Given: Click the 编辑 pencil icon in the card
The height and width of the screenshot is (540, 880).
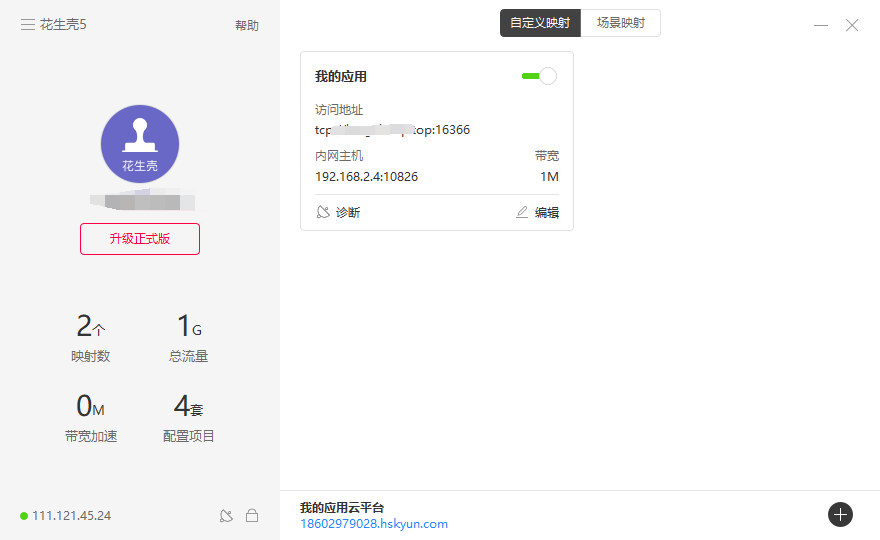Looking at the screenshot, I should [x=522, y=212].
